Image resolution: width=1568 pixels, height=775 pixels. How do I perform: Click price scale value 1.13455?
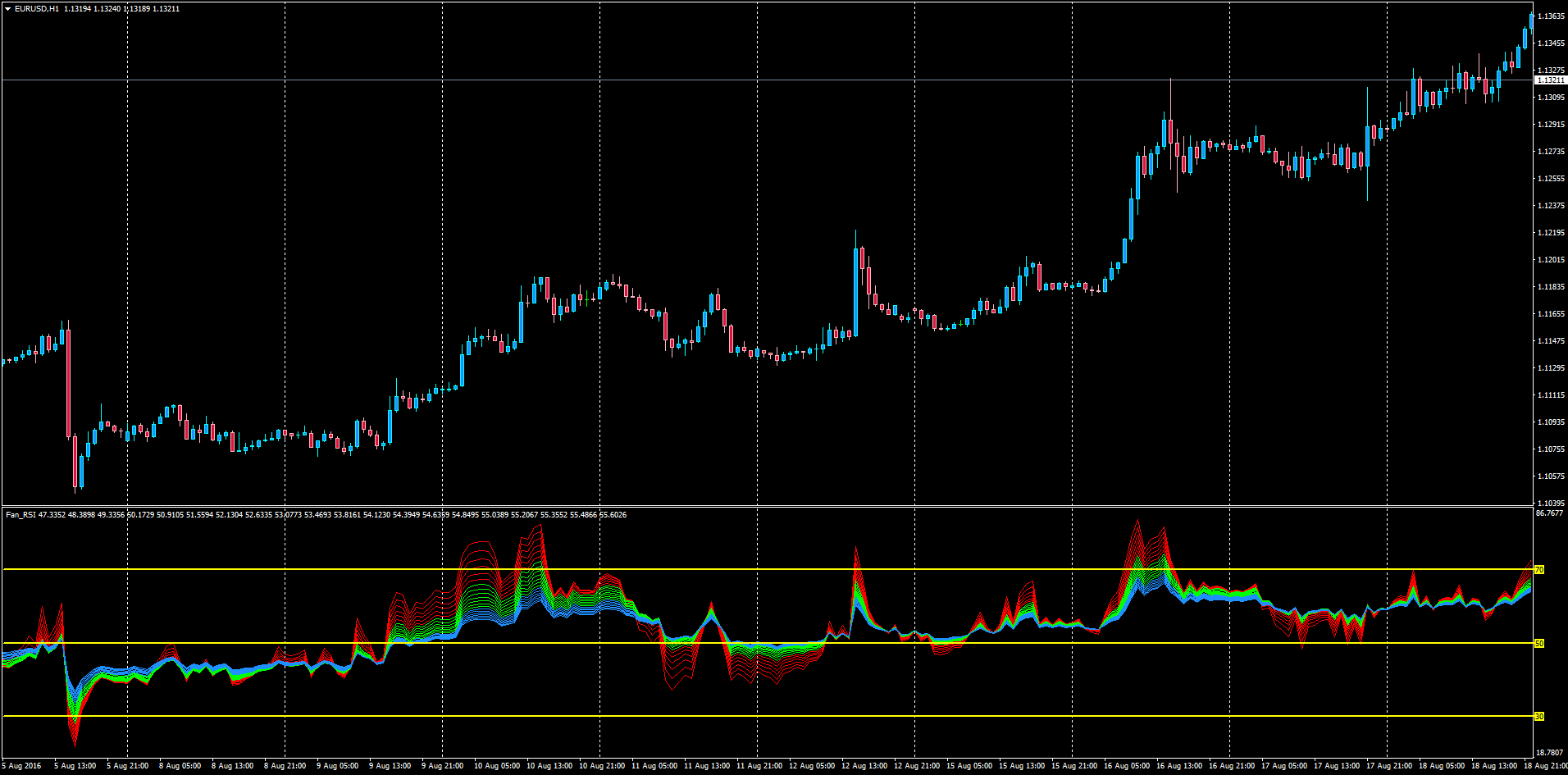(1551, 43)
